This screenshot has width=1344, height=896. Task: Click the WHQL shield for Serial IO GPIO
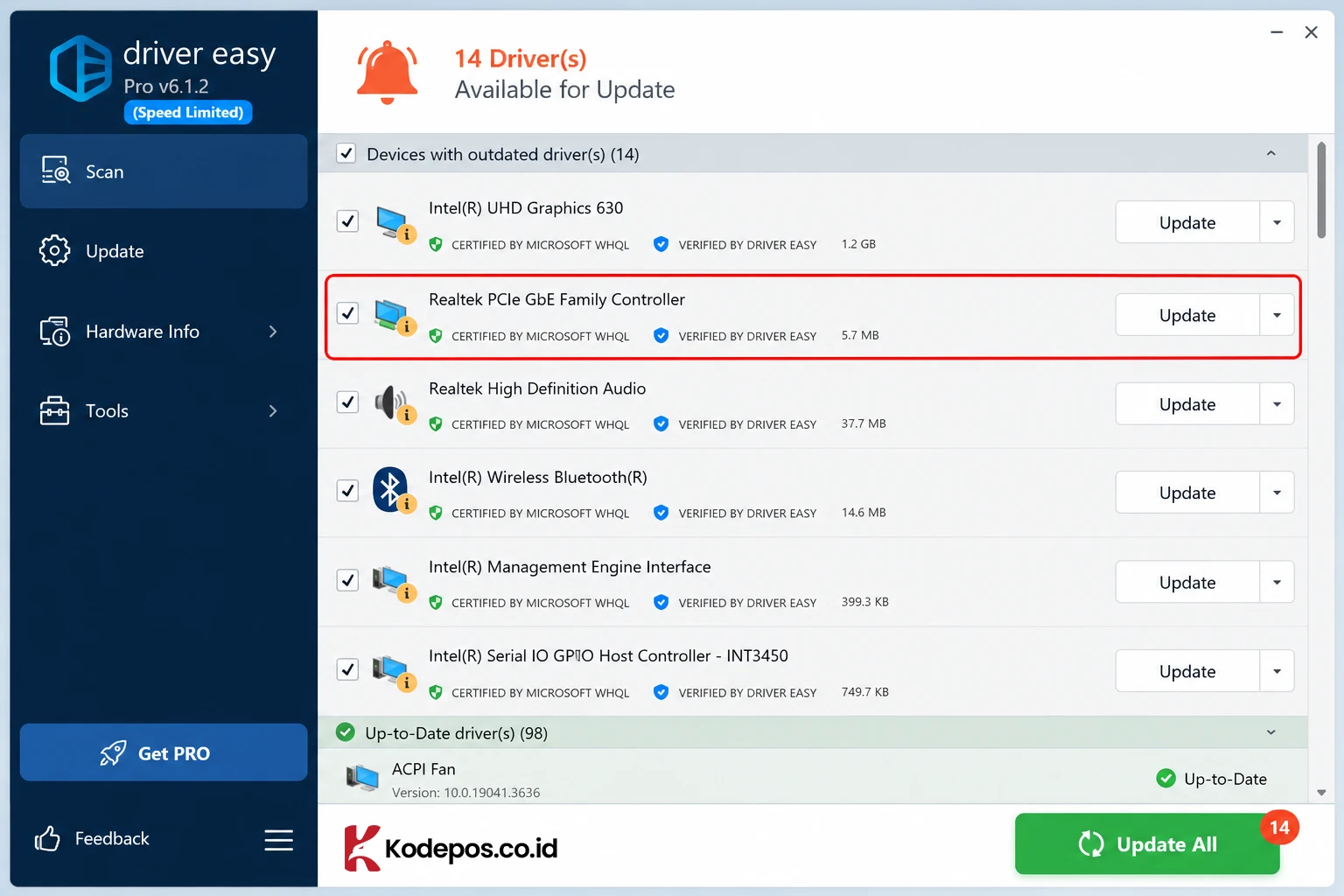click(x=436, y=692)
